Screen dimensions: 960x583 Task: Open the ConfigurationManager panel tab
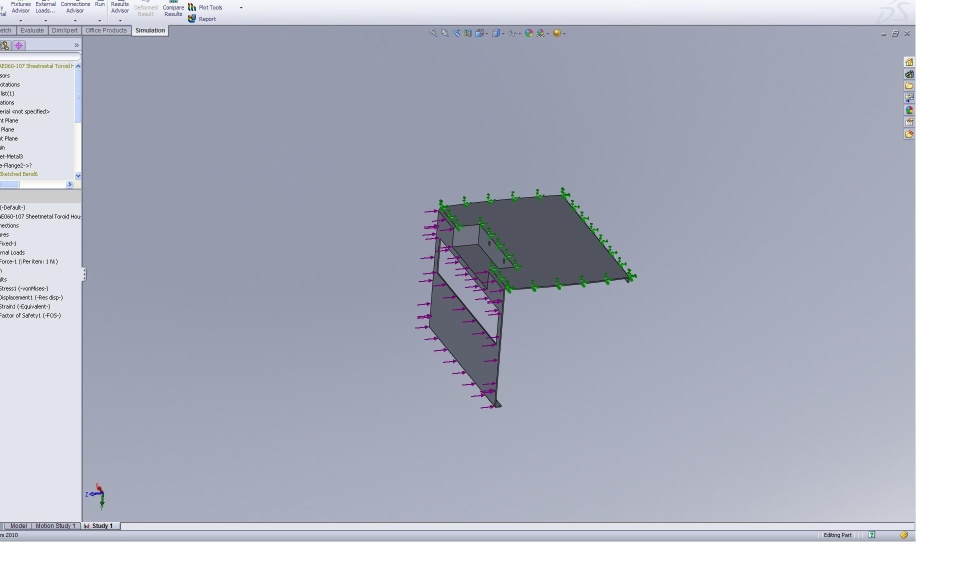click(5, 45)
